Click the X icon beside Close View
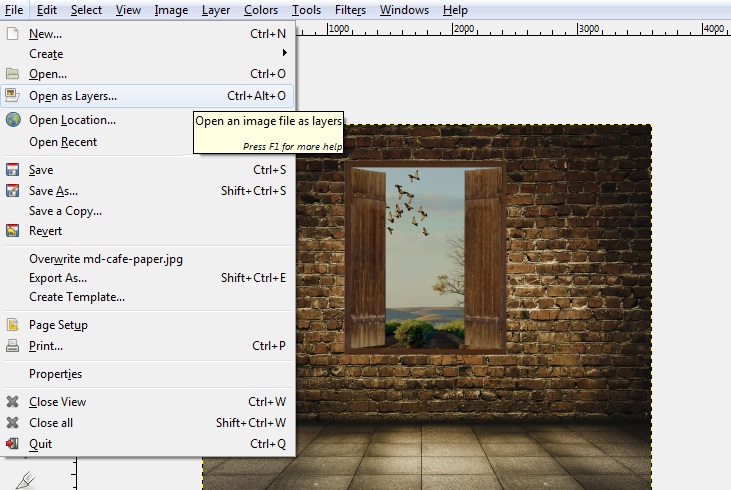 [13, 401]
